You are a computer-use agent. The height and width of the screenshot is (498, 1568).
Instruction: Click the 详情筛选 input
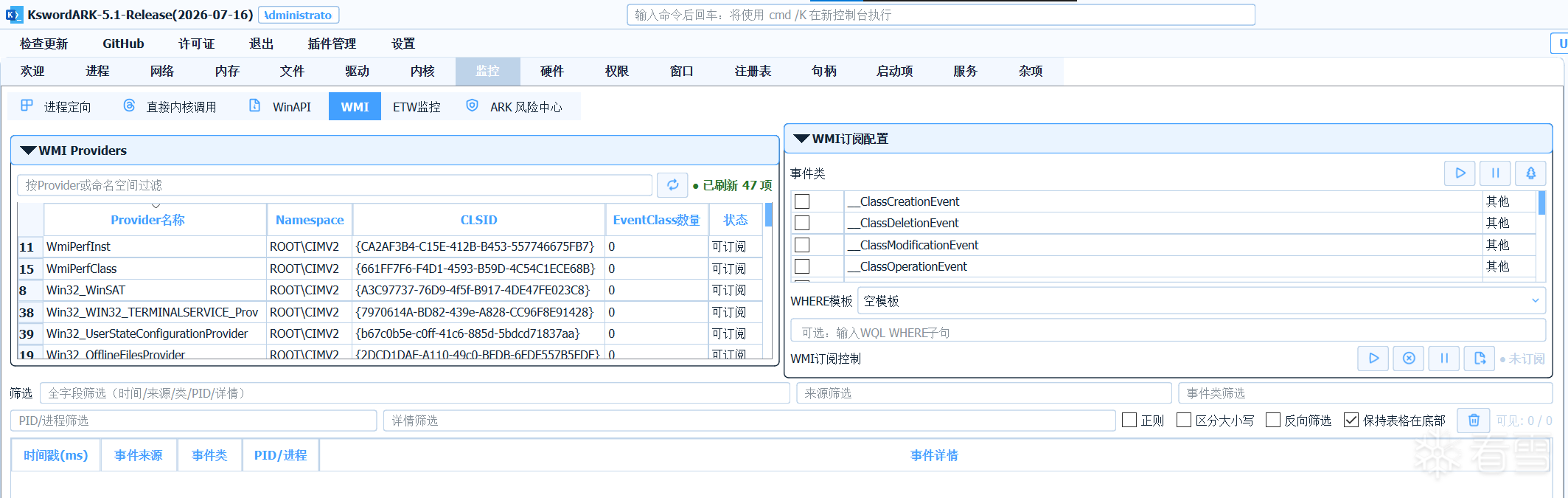[x=750, y=421]
